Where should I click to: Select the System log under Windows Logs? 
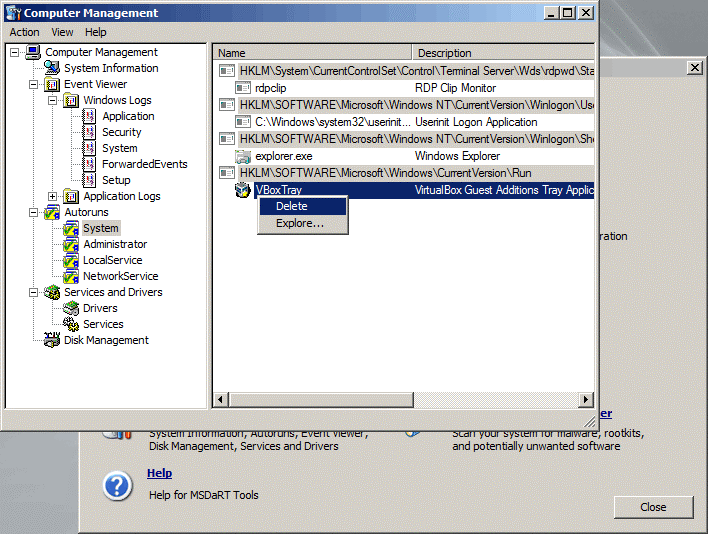click(x=120, y=149)
